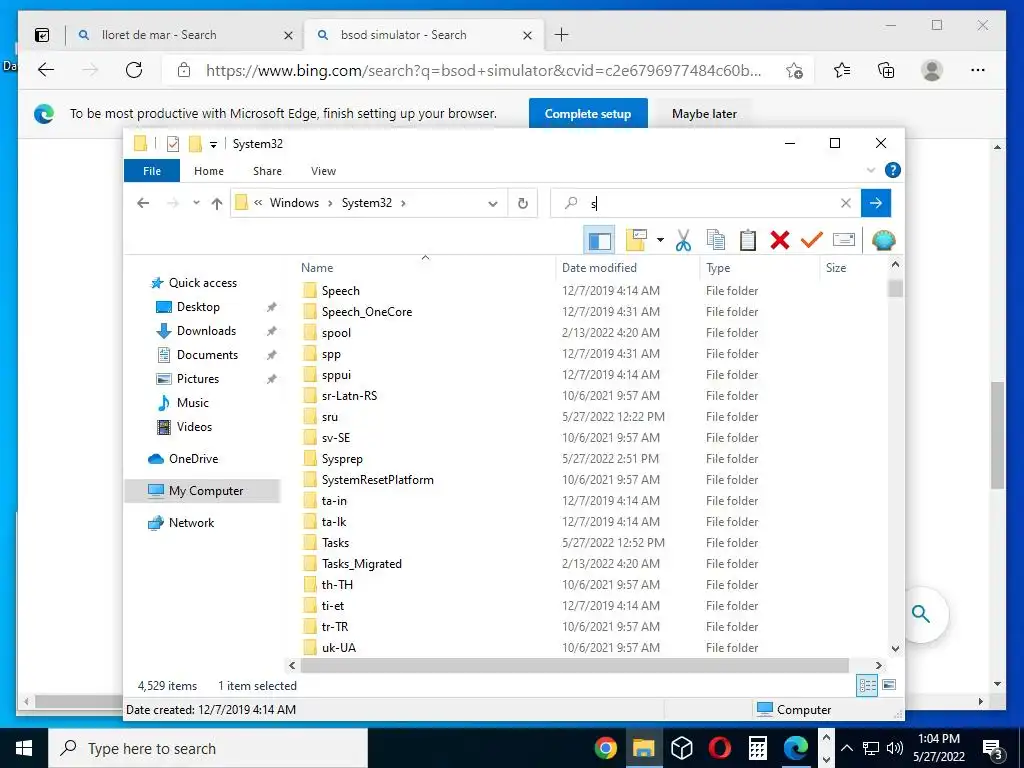Cut selected item with scissors icon
This screenshot has height=768, width=1024.
click(683, 240)
